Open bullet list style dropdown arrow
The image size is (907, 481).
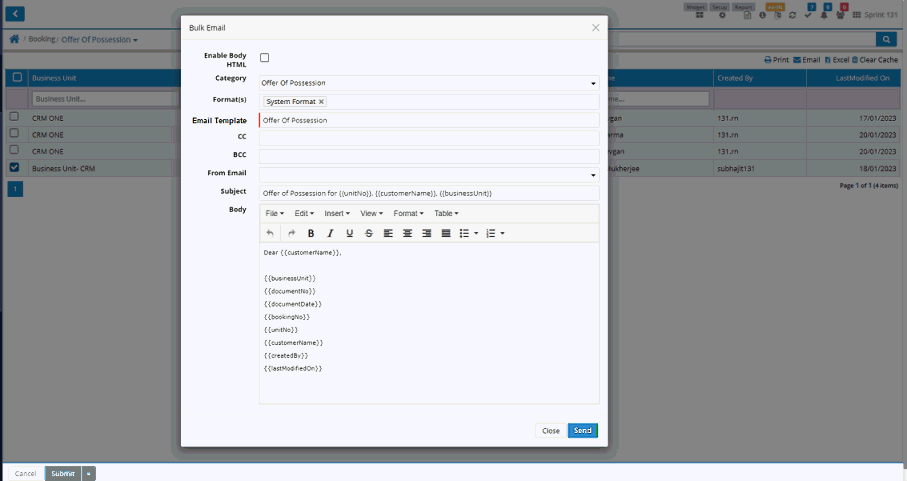coord(476,233)
